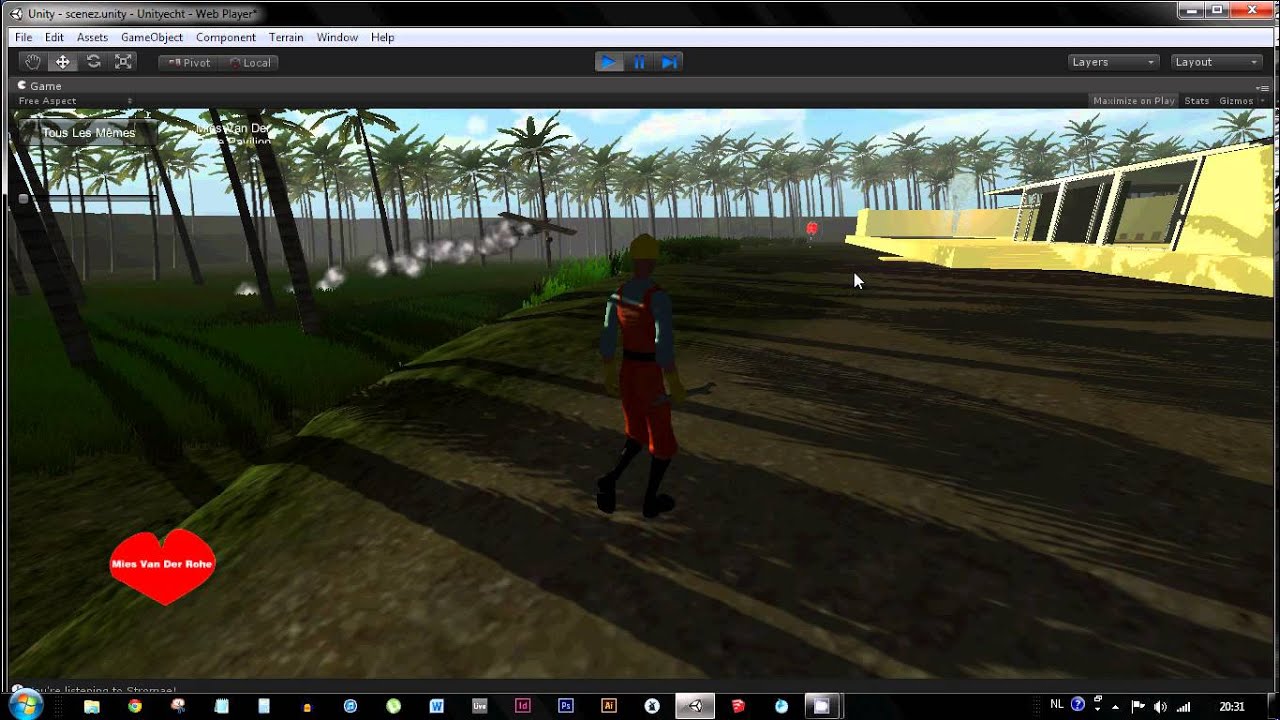The height and width of the screenshot is (720, 1280).
Task: Click the red Mies Van Der Rohe heart
Action: 162,565
